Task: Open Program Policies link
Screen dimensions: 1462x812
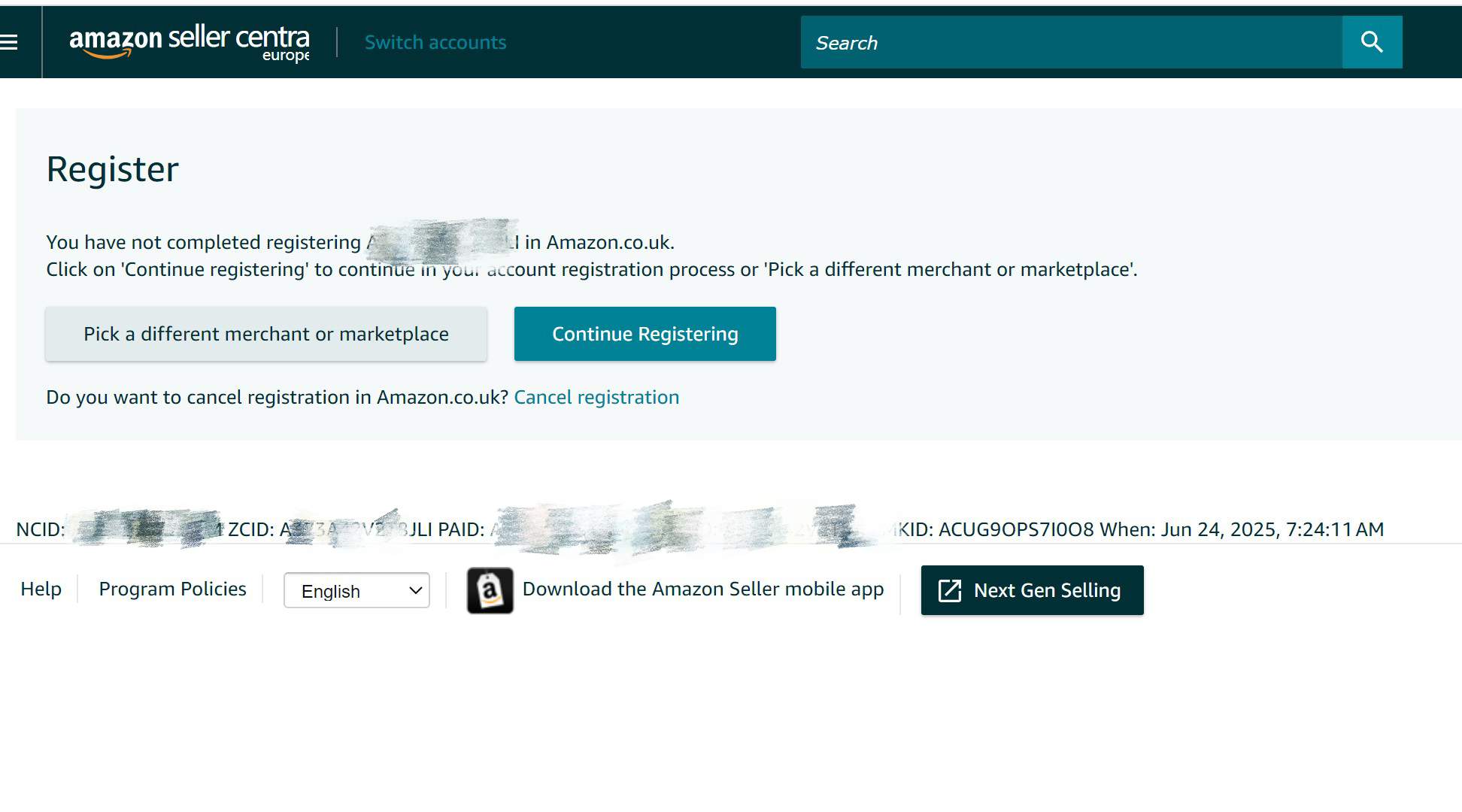Action: (172, 589)
